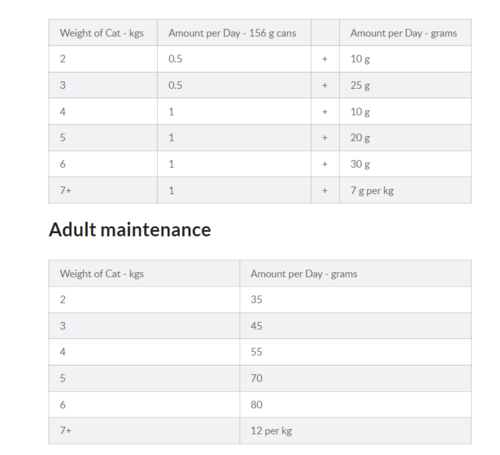Select the '30 g' cell
Screen dimensions: 500x455
pos(405,164)
